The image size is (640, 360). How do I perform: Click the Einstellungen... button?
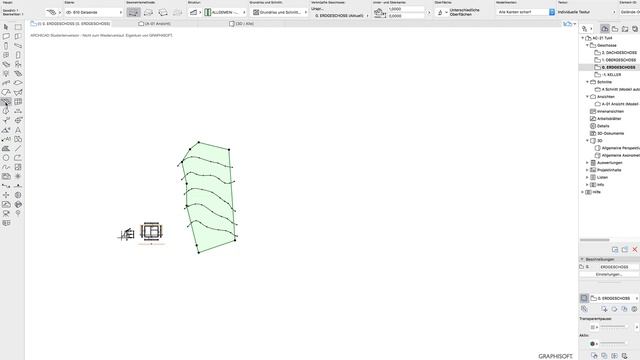(609, 275)
